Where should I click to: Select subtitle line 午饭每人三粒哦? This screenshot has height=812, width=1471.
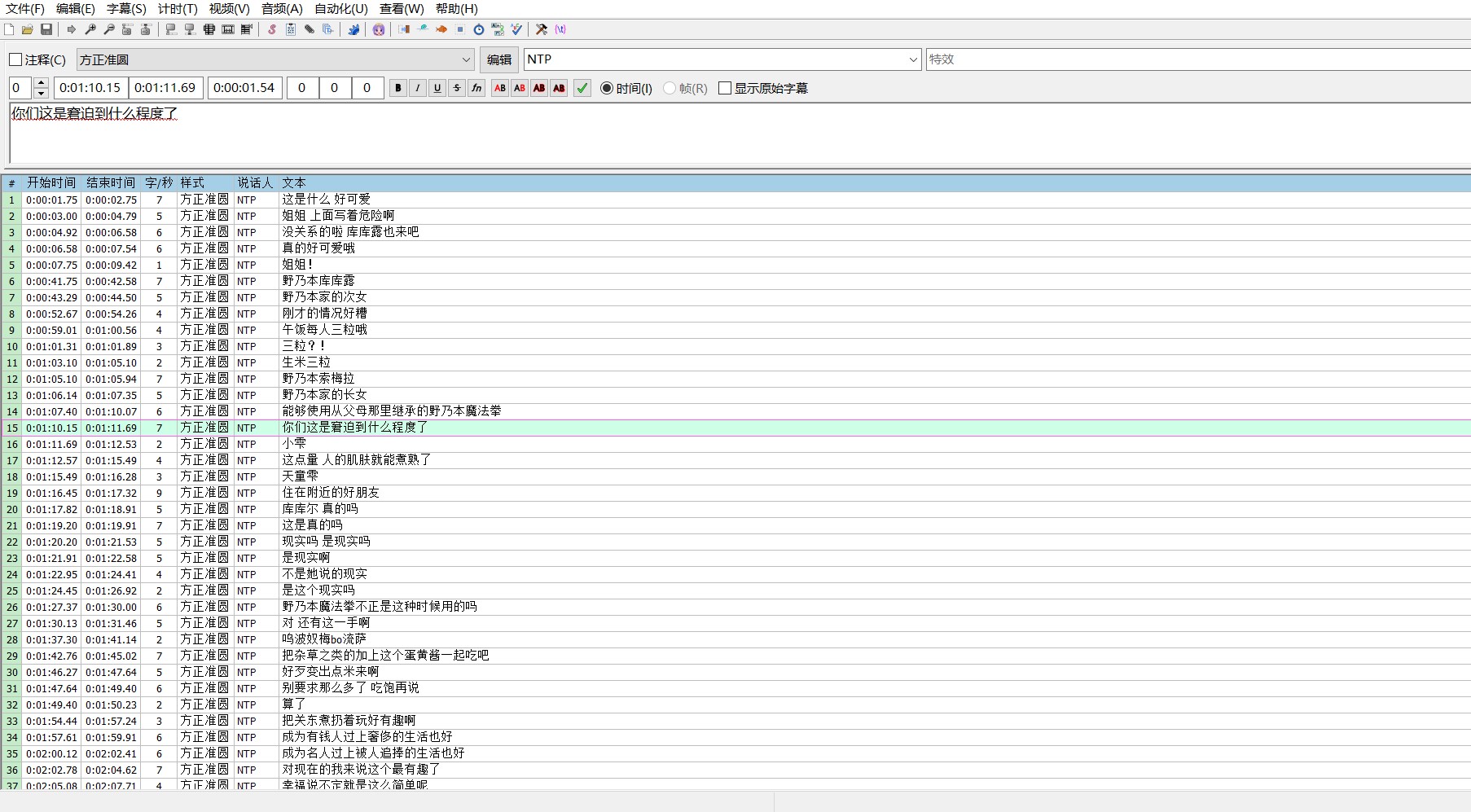click(x=735, y=330)
